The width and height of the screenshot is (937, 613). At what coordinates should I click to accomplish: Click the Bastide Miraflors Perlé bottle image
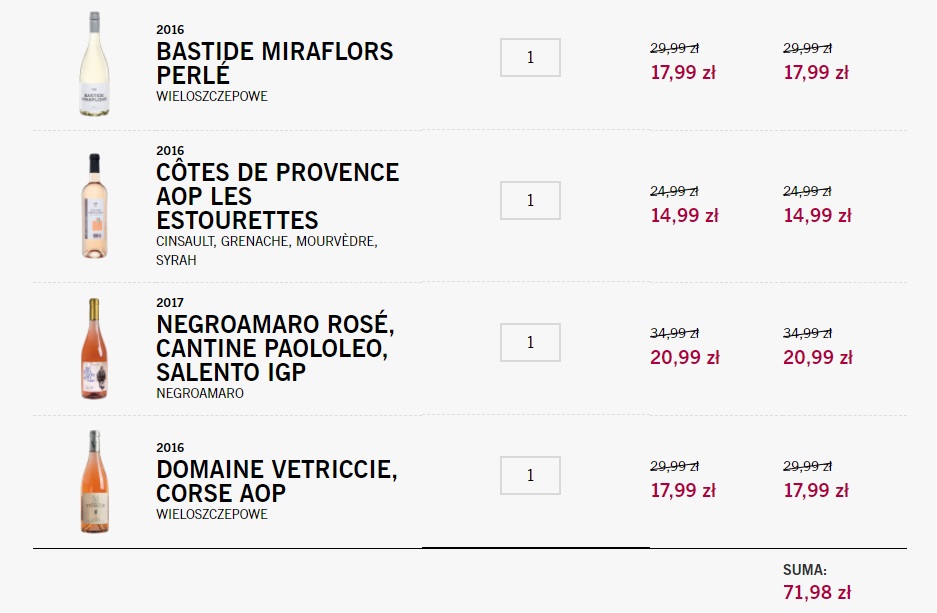point(94,64)
